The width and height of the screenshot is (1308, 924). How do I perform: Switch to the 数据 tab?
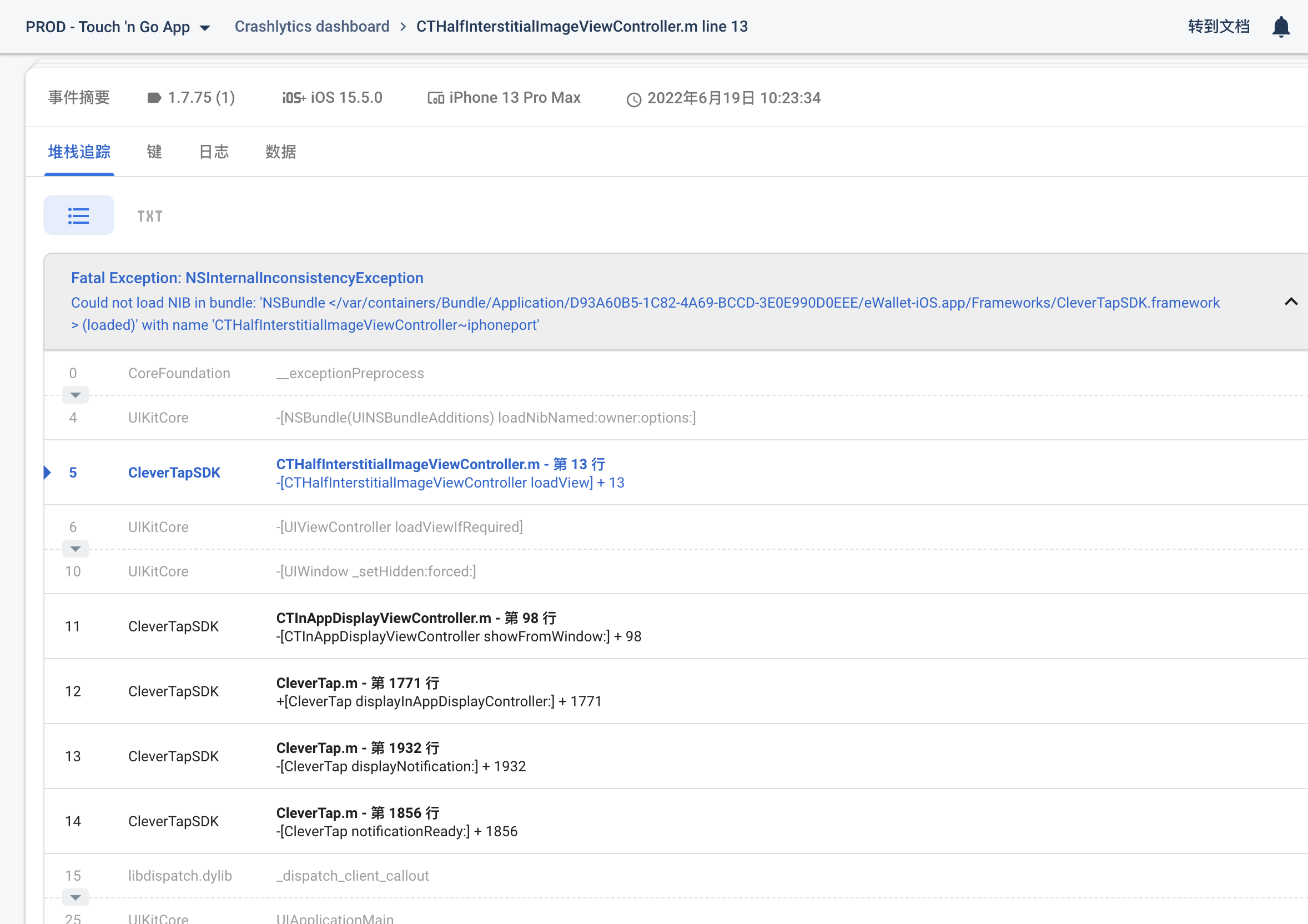click(280, 152)
